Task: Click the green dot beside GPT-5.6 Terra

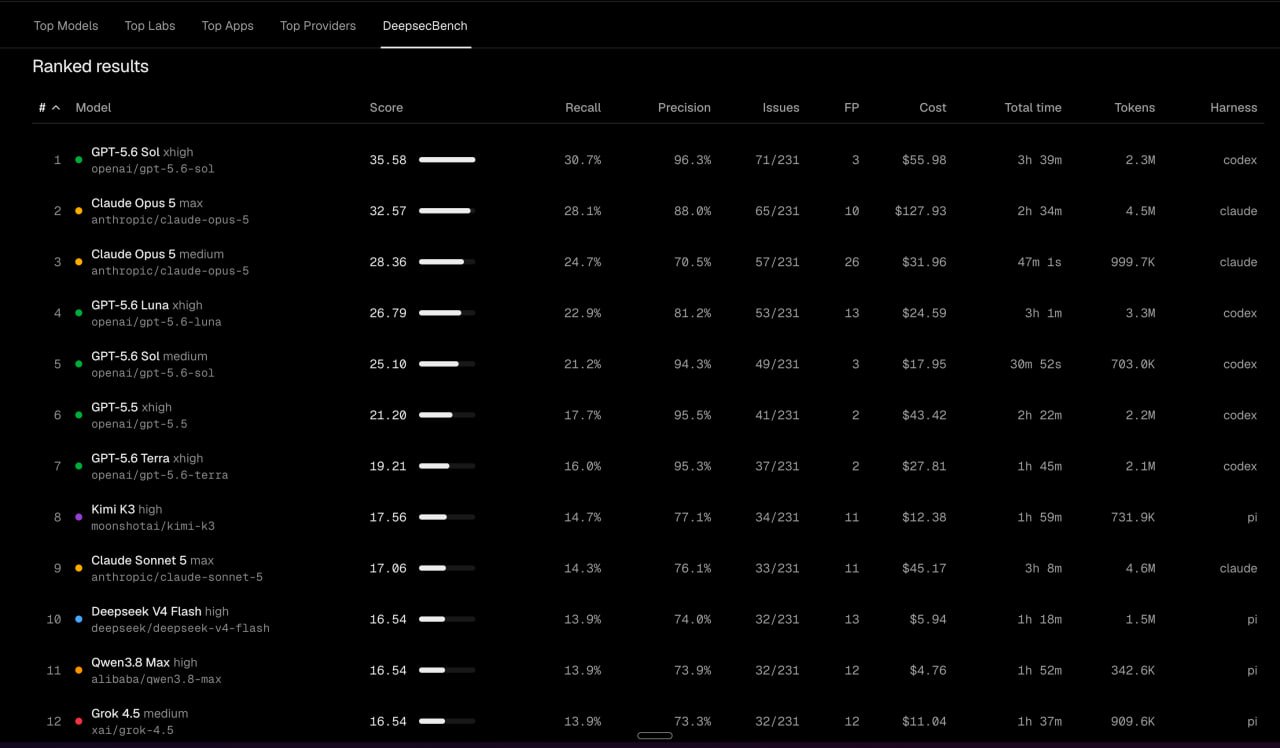Action: [79, 466]
